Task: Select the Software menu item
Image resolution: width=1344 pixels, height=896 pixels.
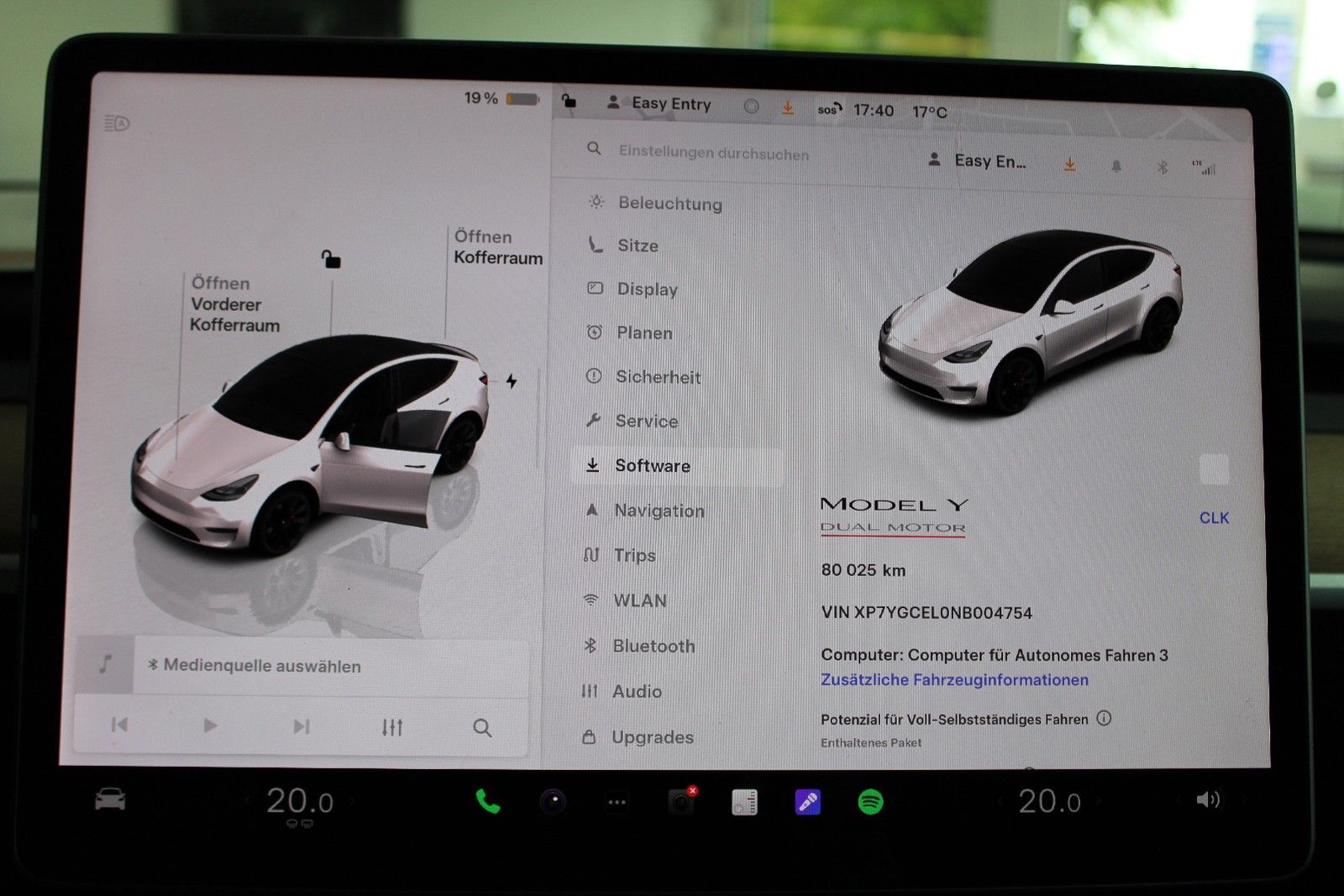Action: (677, 465)
